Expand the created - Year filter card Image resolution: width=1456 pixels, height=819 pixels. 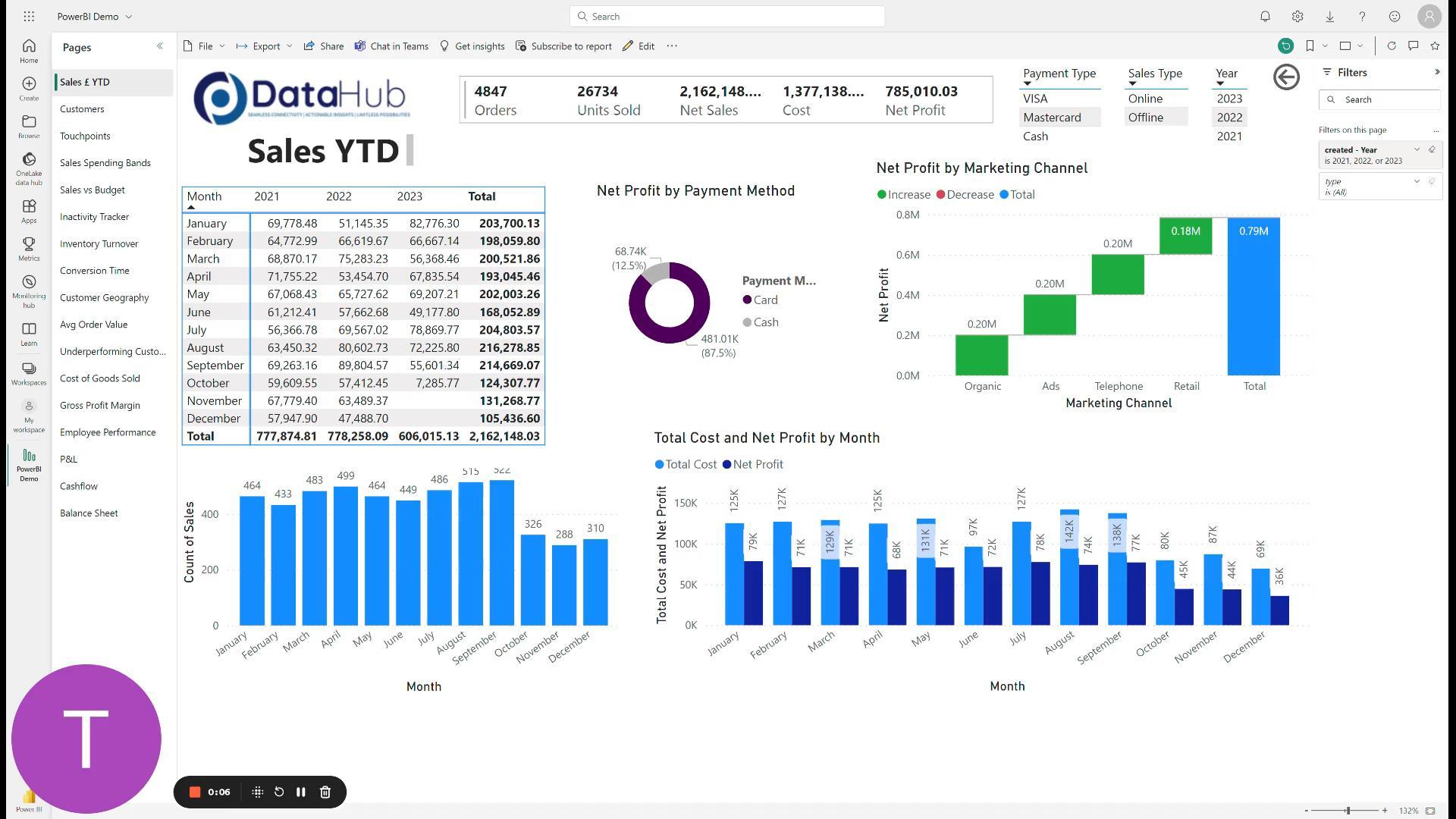(1417, 150)
